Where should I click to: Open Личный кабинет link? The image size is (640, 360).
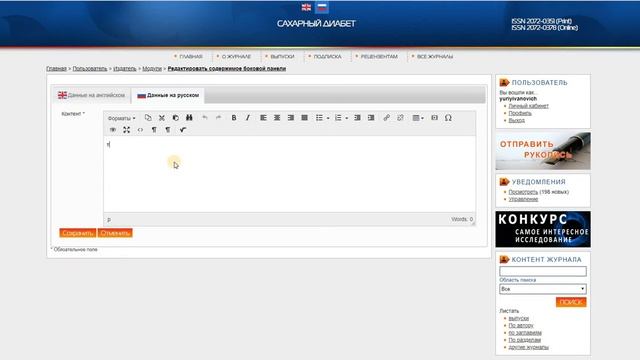point(528,106)
